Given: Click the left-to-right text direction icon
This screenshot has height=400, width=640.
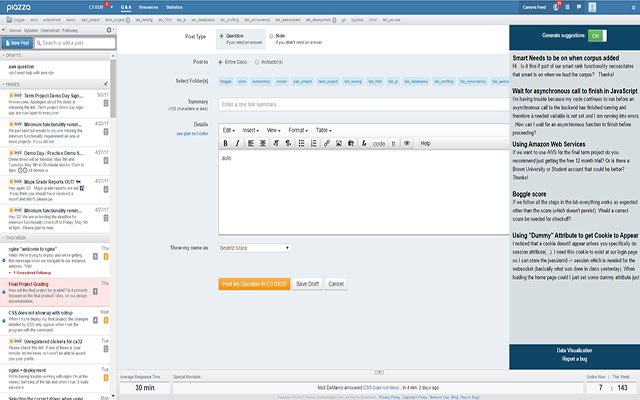Looking at the screenshot, I should [276, 143].
